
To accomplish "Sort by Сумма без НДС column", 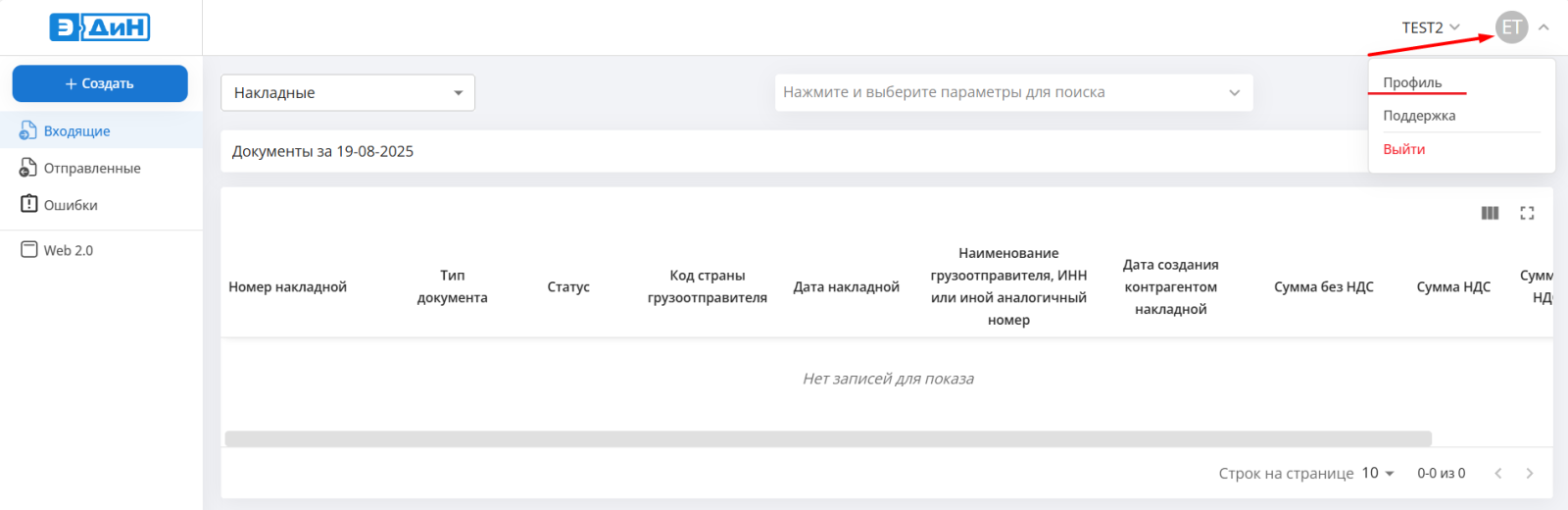I will (x=1324, y=286).
